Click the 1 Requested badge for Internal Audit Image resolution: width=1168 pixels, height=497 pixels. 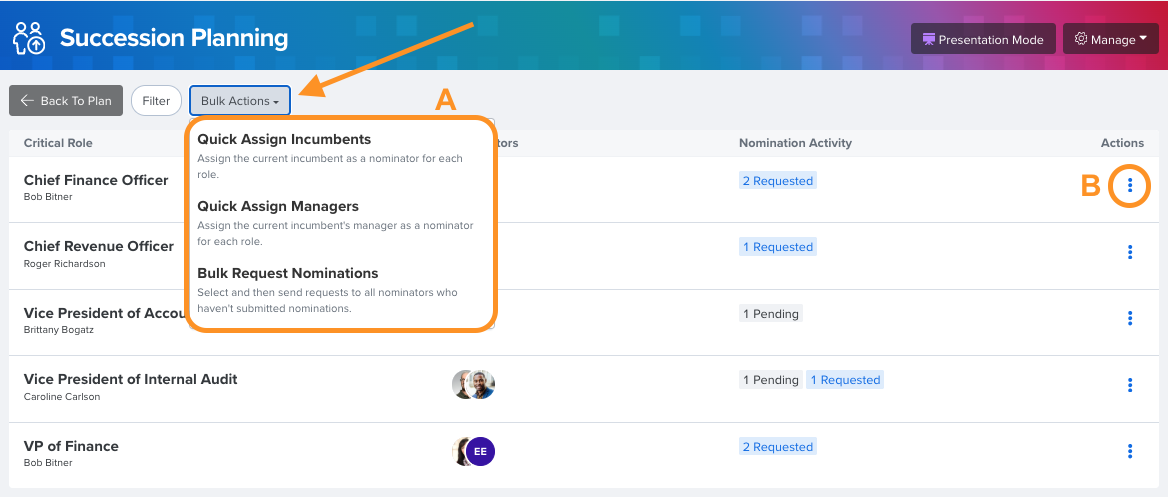point(845,380)
